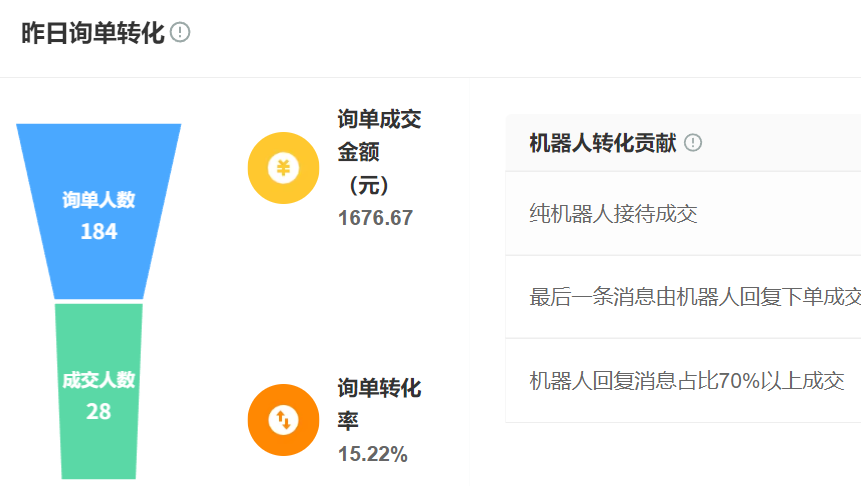Screen dimensions: 861x486
Task: Click the 机器人转化贡献 table header
Action: (602, 143)
